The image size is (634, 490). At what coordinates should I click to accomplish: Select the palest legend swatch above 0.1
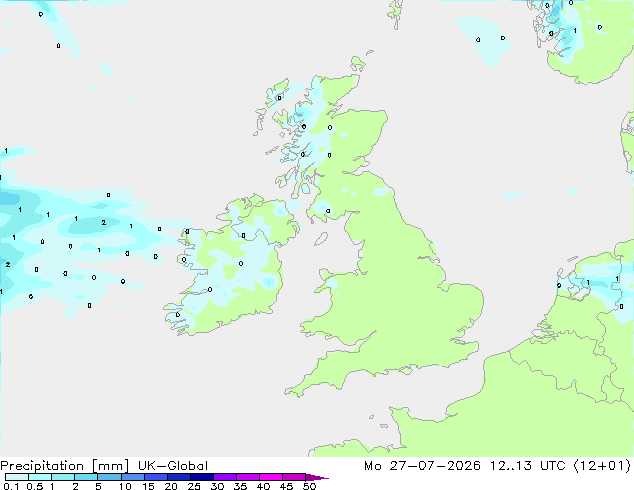click(x=17, y=477)
